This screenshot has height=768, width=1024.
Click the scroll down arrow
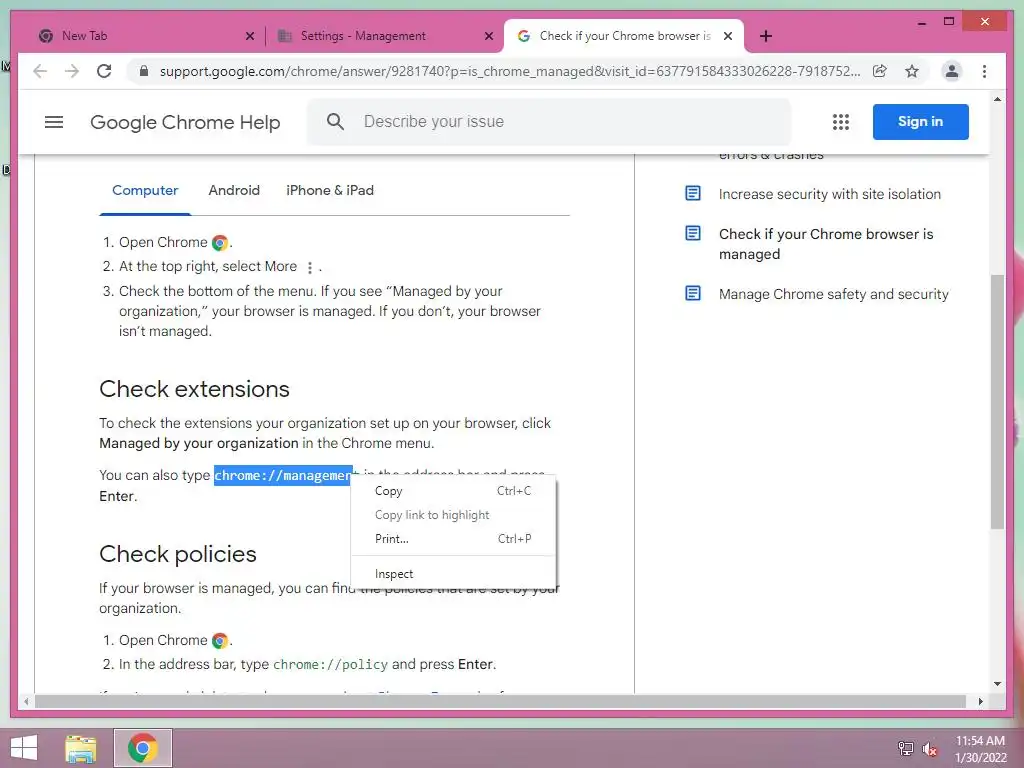coord(997,684)
